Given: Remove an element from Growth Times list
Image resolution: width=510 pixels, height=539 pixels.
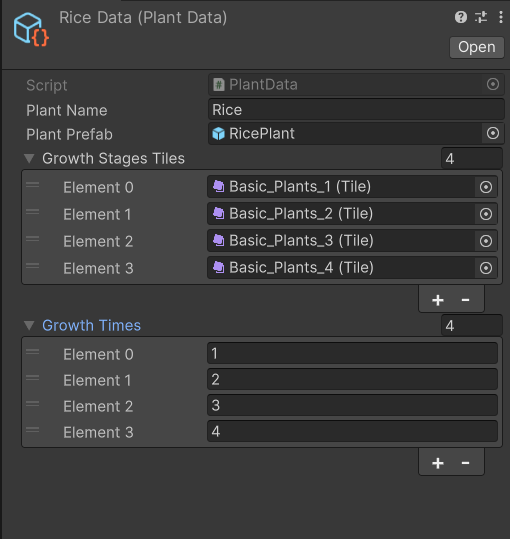Looking at the screenshot, I should [465, 463].
